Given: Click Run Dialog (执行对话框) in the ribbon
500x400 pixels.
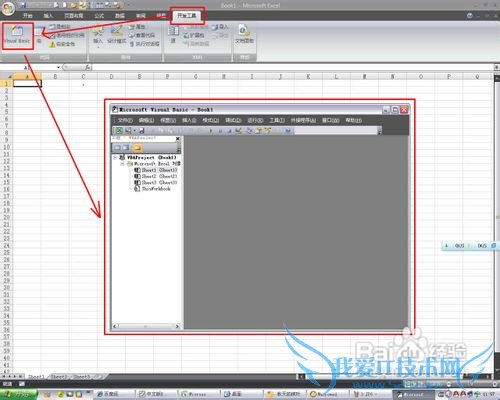Looking at the screenshot, I should [145, 44].
